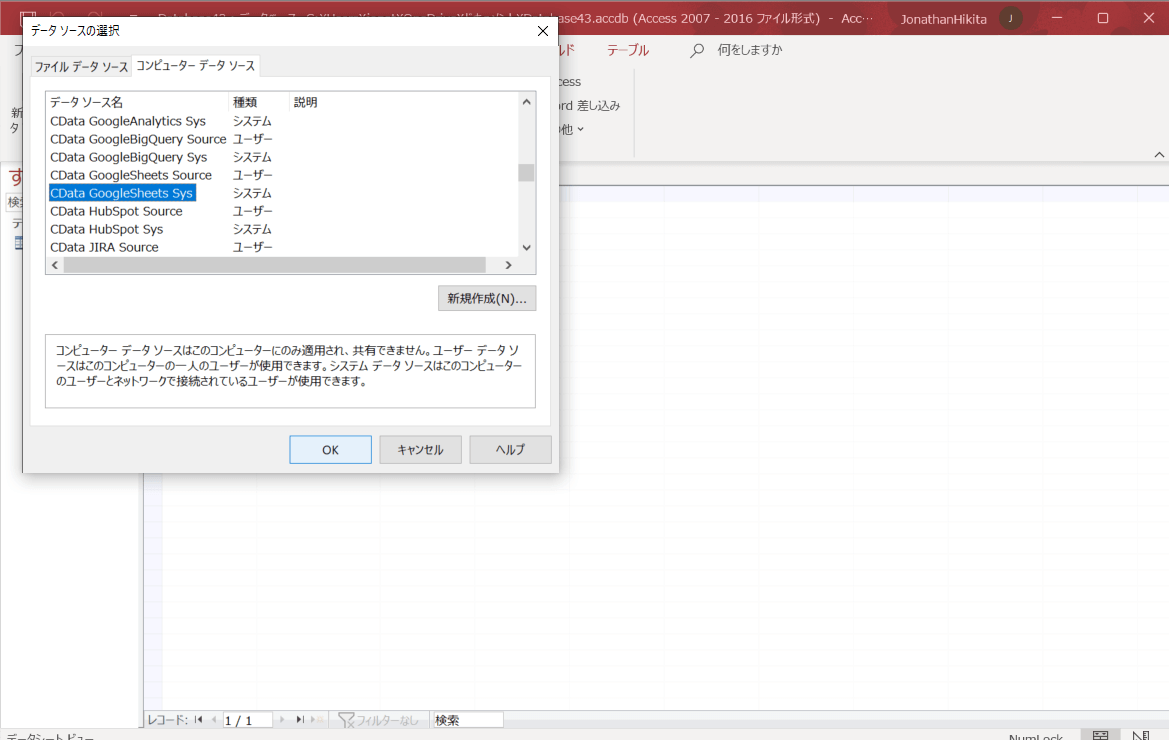
Task: Select CData GoogleBigQuery Source row
Action: [138, 139]
